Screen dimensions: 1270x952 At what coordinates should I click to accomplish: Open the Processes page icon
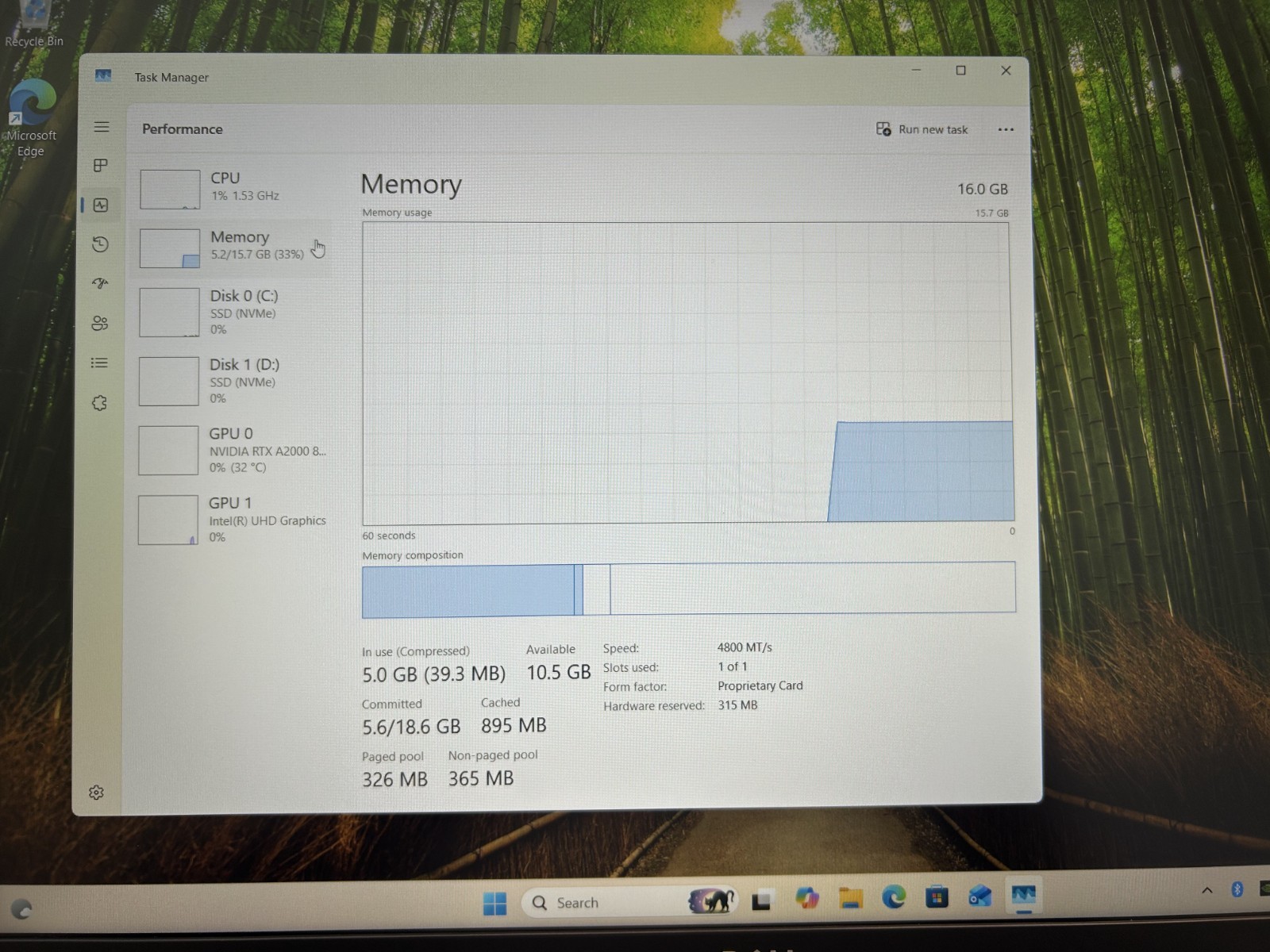[101, 165]
